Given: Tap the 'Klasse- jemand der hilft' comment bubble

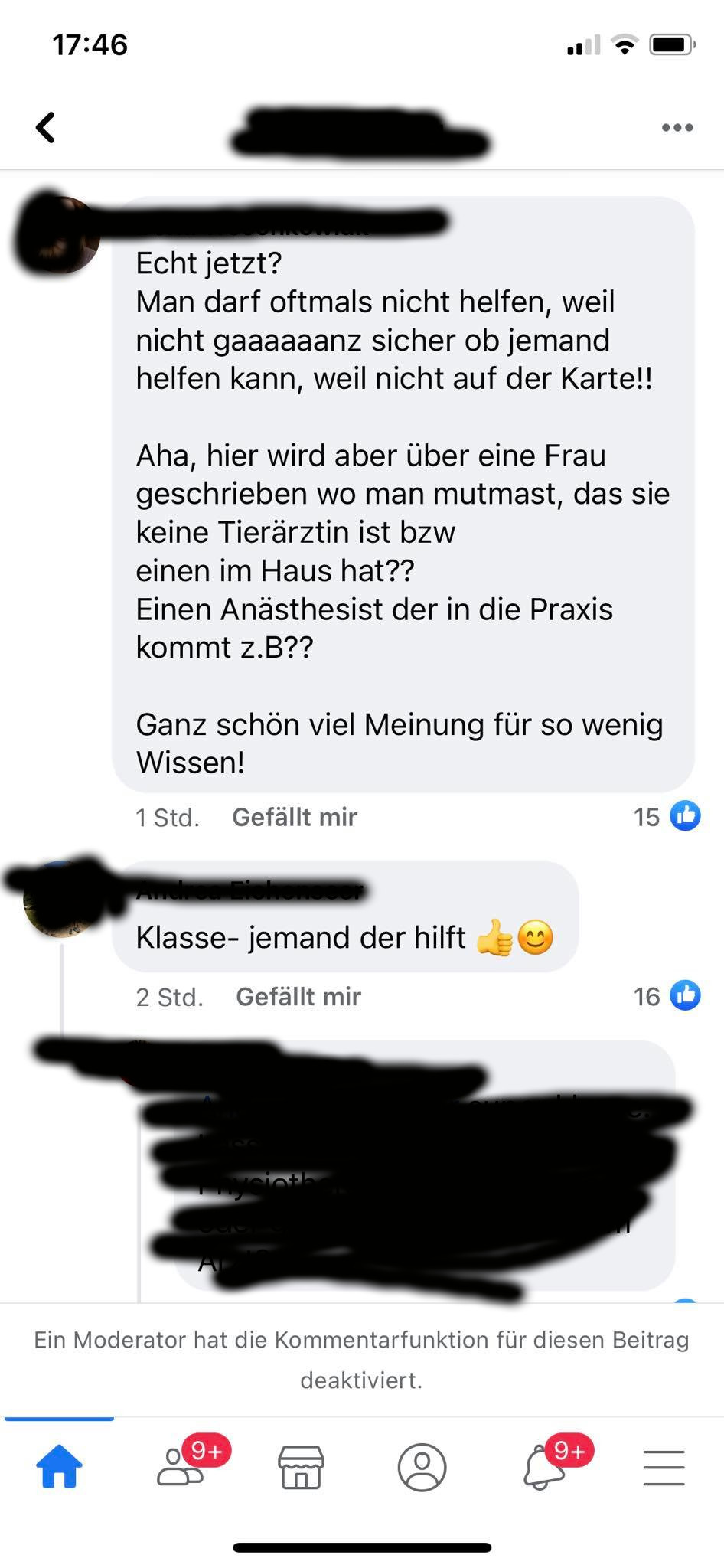Looking at the screenshot, I should [345, 916].
